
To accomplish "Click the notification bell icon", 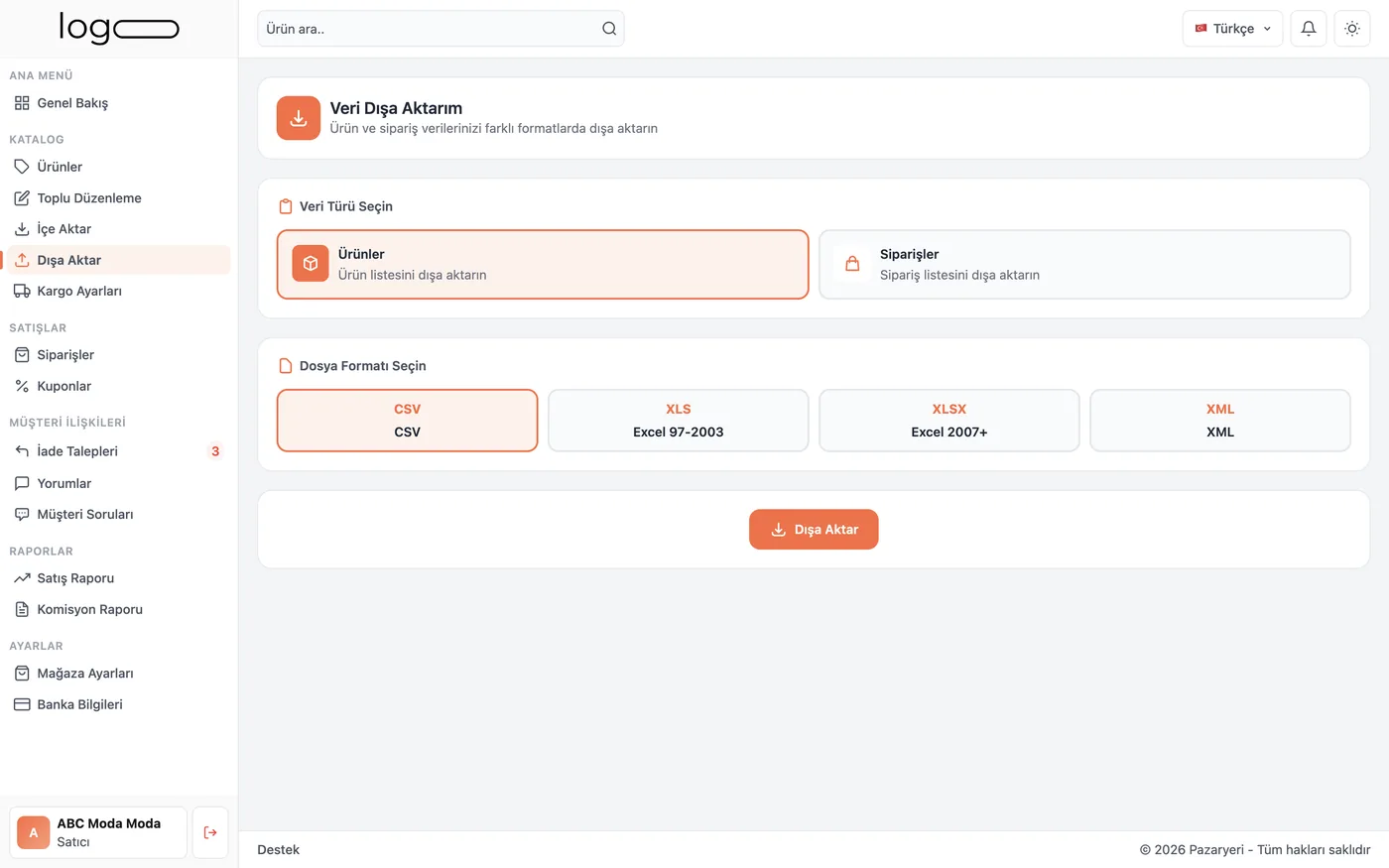I will pos(1309,29).
